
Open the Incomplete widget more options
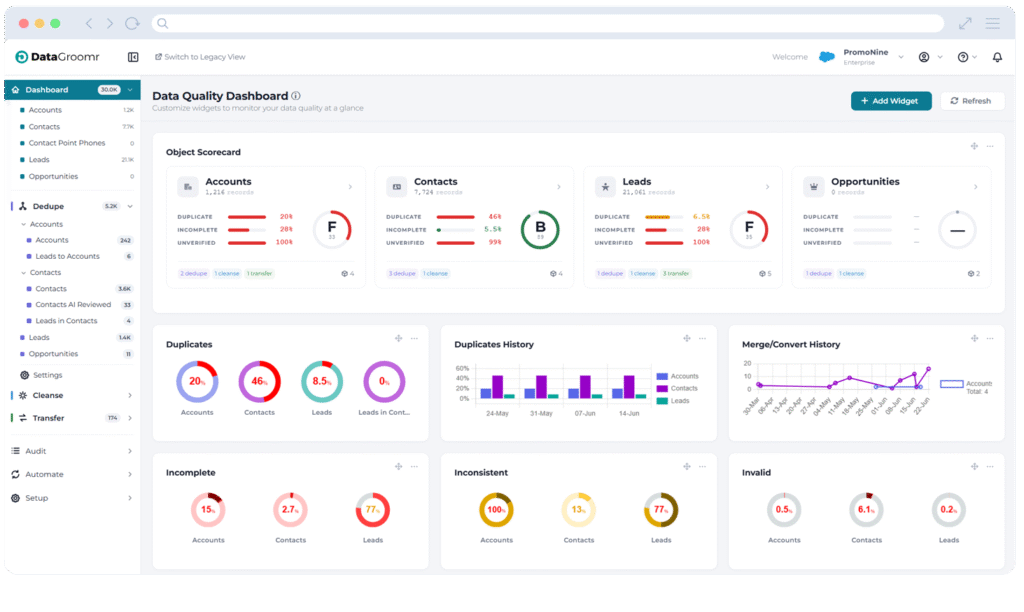tap(414, 466)
